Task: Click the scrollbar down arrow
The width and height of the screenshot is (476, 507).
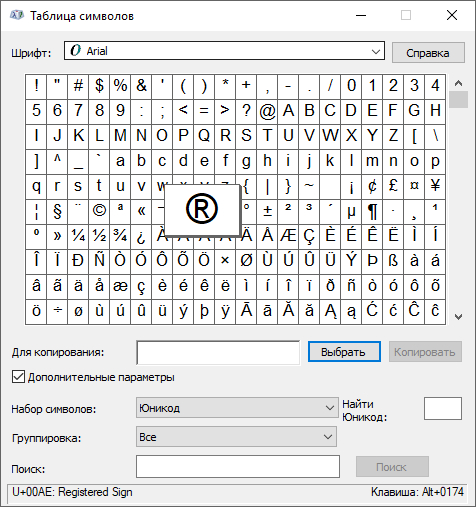Action: click(458, 317)
